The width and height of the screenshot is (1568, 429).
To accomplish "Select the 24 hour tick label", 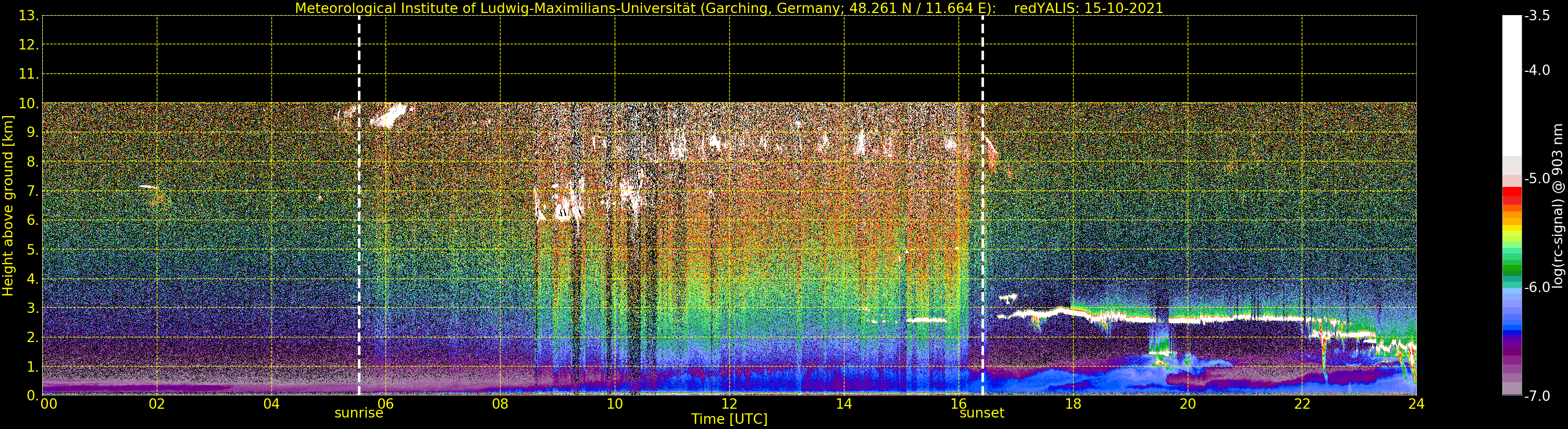I will click(x=1416, y=403).
